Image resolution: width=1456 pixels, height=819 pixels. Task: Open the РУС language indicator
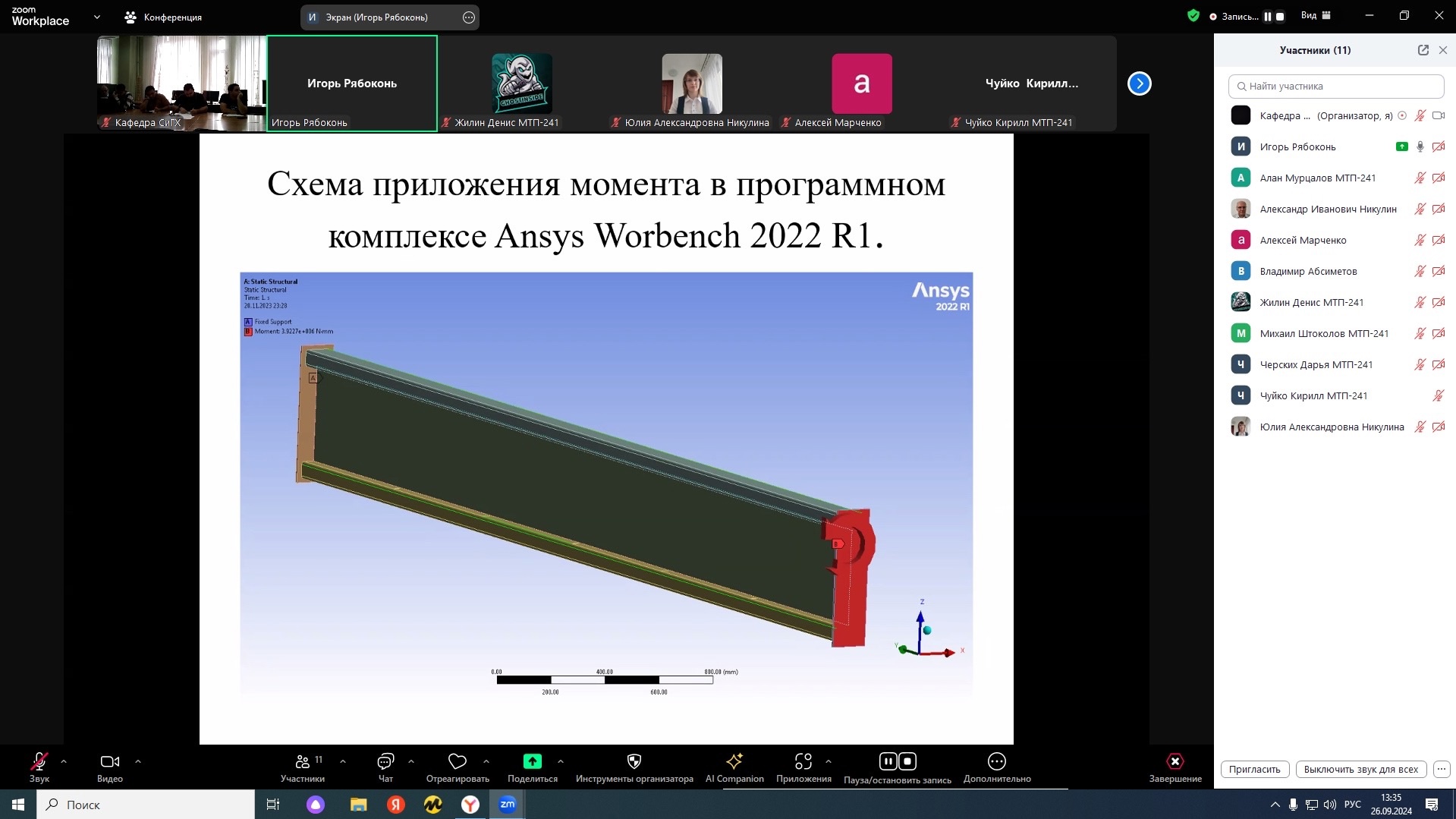tap(1352, 805)
